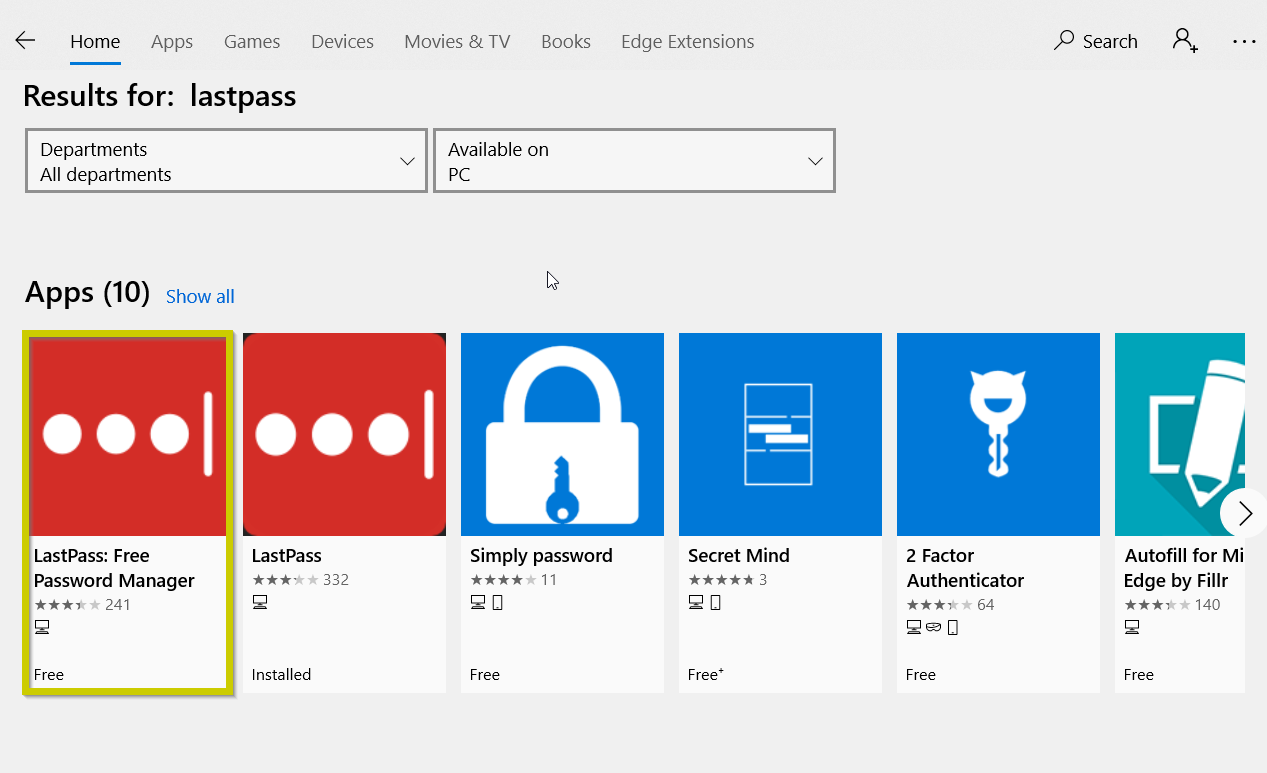Click the 2 Factor Authenticator key icon
1267x773 pixels.
[x=997, y=433]
